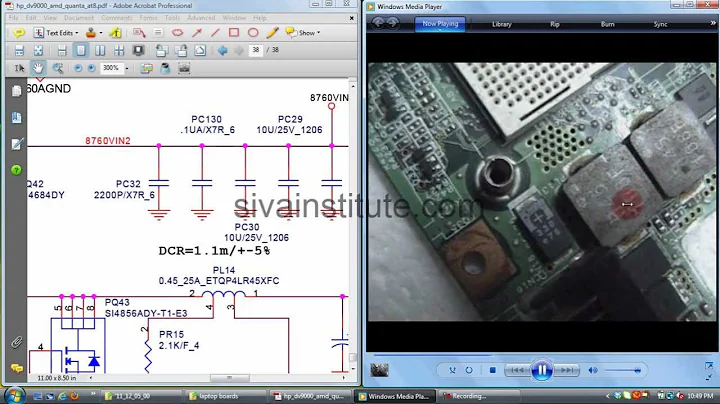720x404 pixels.
Task: Select the Pencil drawing tool
Action: (x=272, y=33)
